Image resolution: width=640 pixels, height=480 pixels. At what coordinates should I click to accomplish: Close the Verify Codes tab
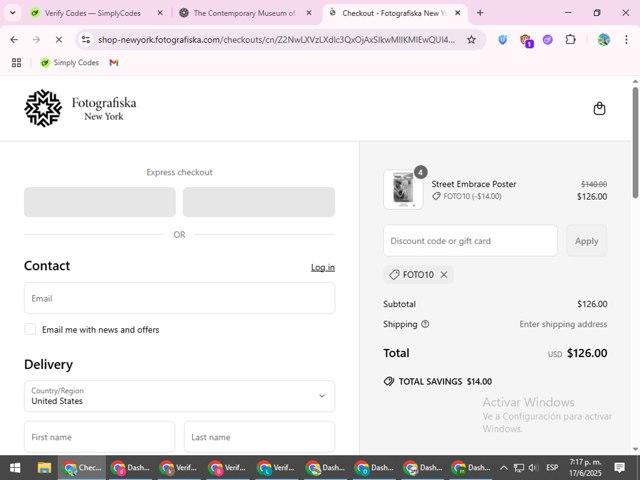tap(160, 13)
